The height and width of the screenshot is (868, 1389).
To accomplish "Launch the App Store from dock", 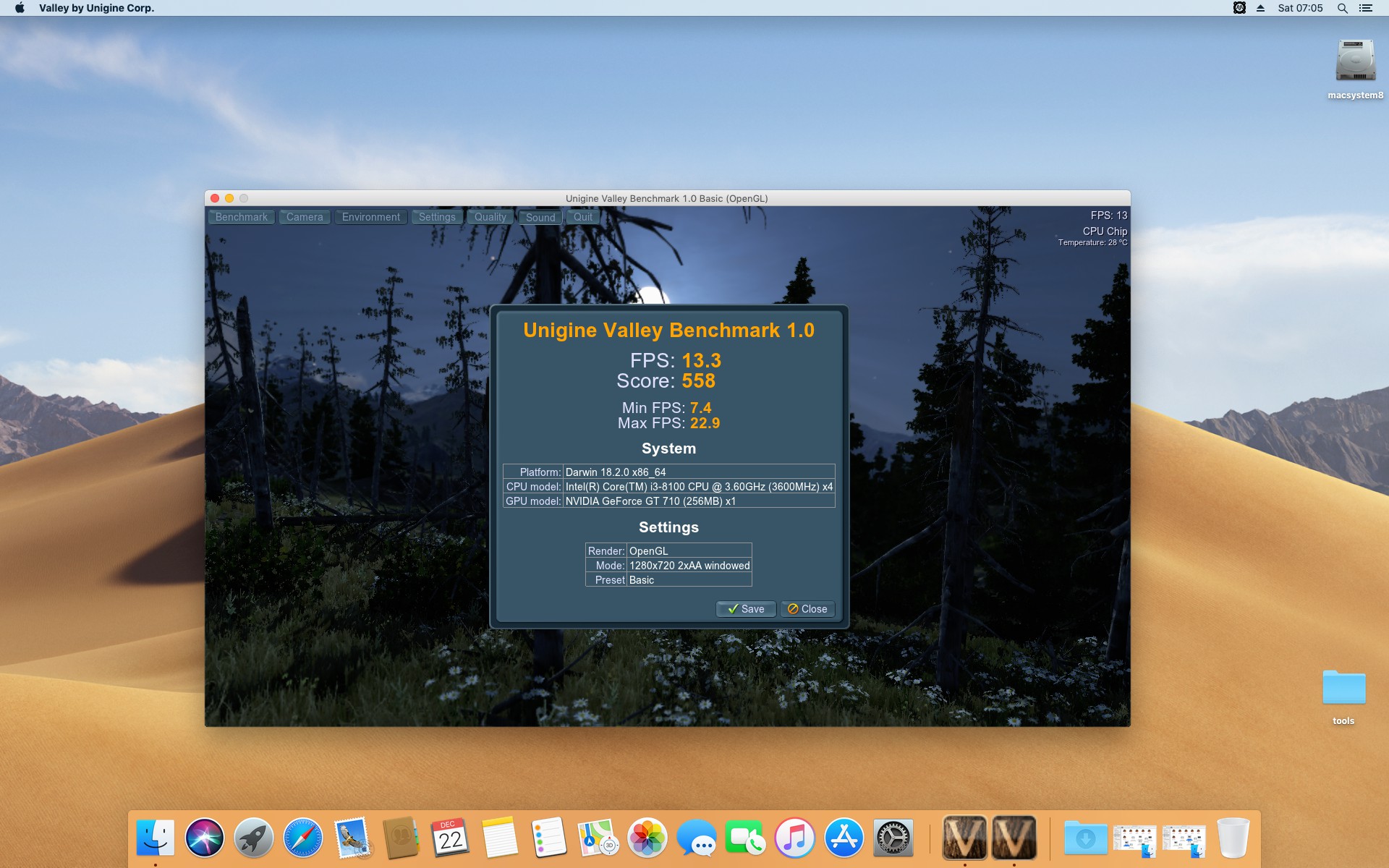I will [844, 838].
